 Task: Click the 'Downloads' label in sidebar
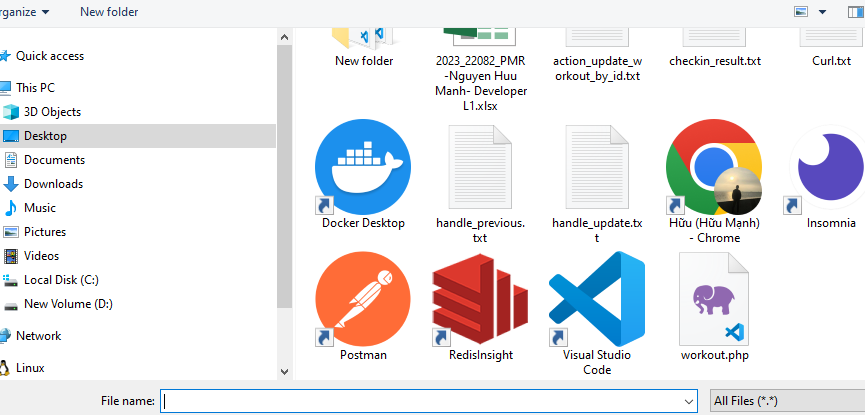(x=54, y=184)
